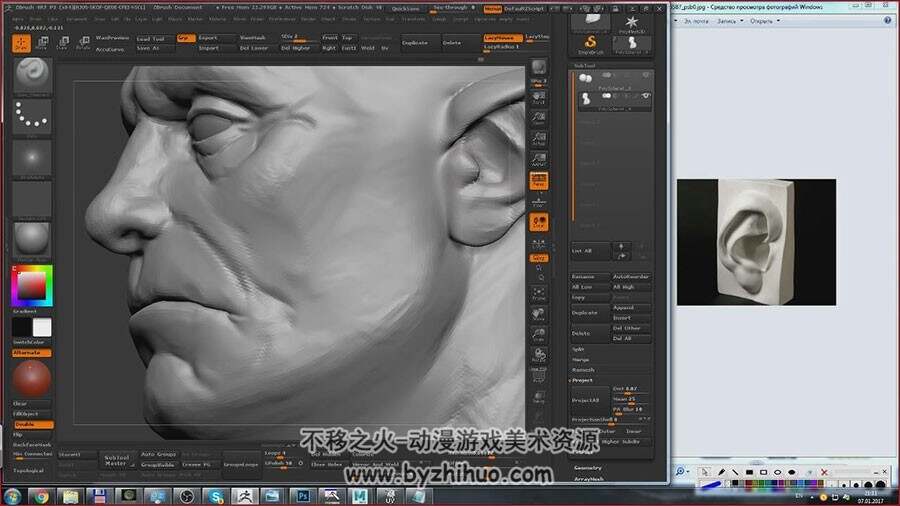
Task: Select the SimpleBrush tool thumbnail
Action: click(591, 45)
